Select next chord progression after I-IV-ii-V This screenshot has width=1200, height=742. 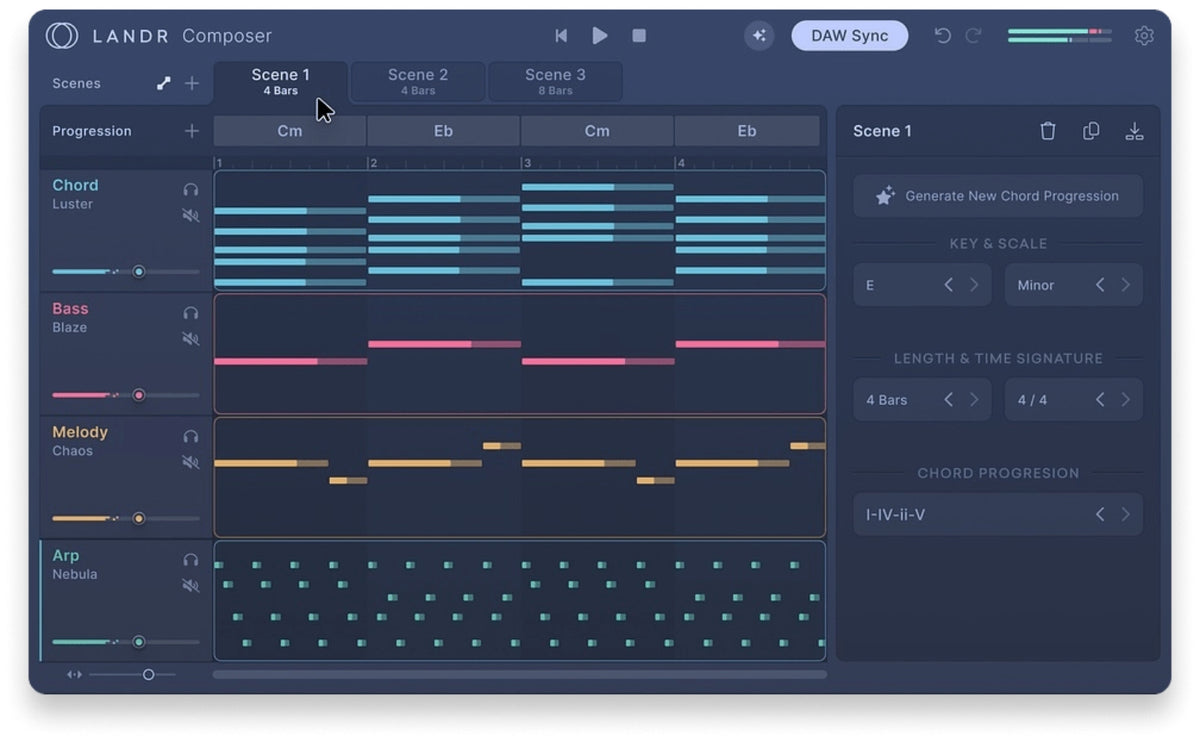click(x=1125, y=515)
